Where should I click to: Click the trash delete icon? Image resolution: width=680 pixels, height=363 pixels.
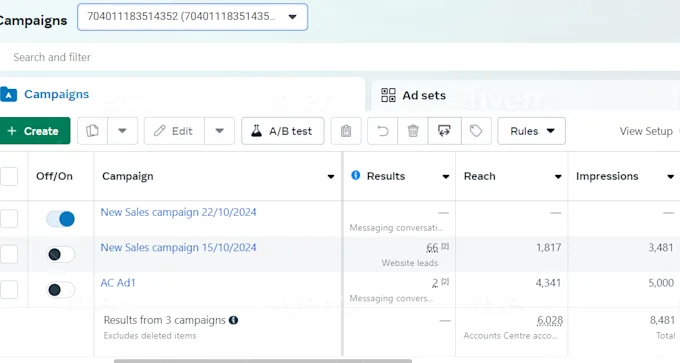pyautogui.click(x=413, y=131)
